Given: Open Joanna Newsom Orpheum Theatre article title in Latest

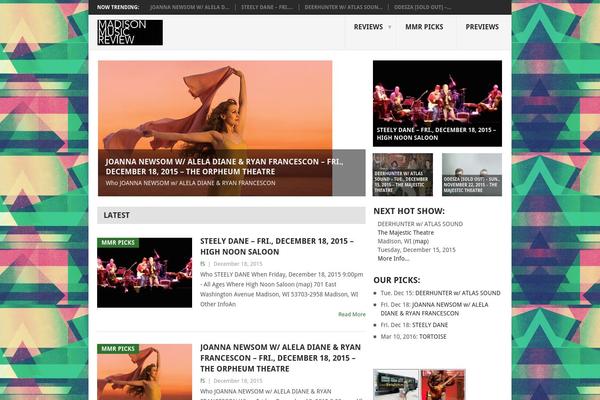Looking at the screenshot, I should click(x=280, y=358).
